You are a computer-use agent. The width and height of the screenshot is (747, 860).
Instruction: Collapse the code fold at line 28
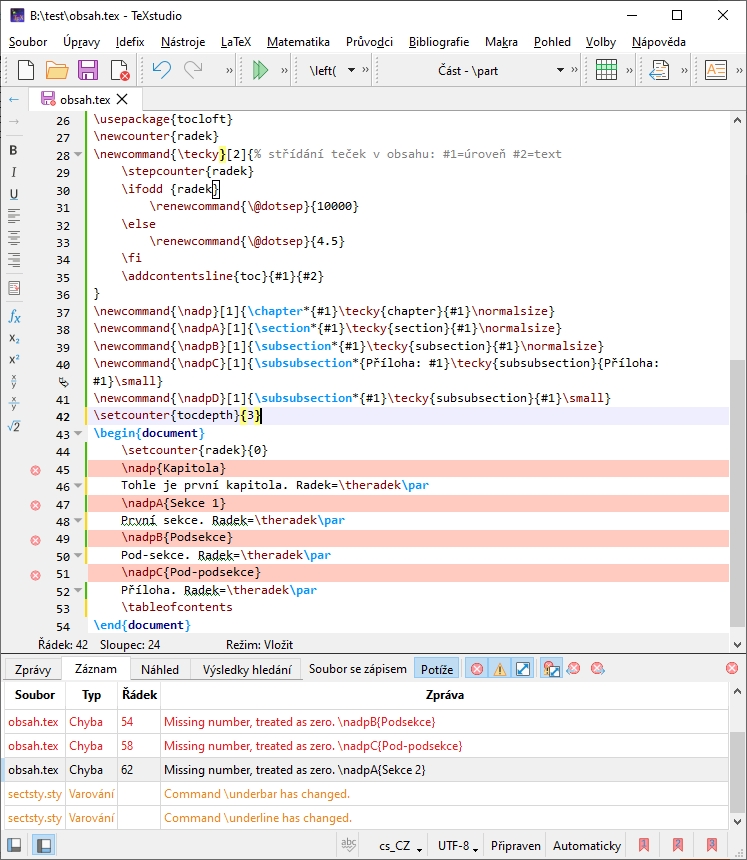[x=78, y=156]
